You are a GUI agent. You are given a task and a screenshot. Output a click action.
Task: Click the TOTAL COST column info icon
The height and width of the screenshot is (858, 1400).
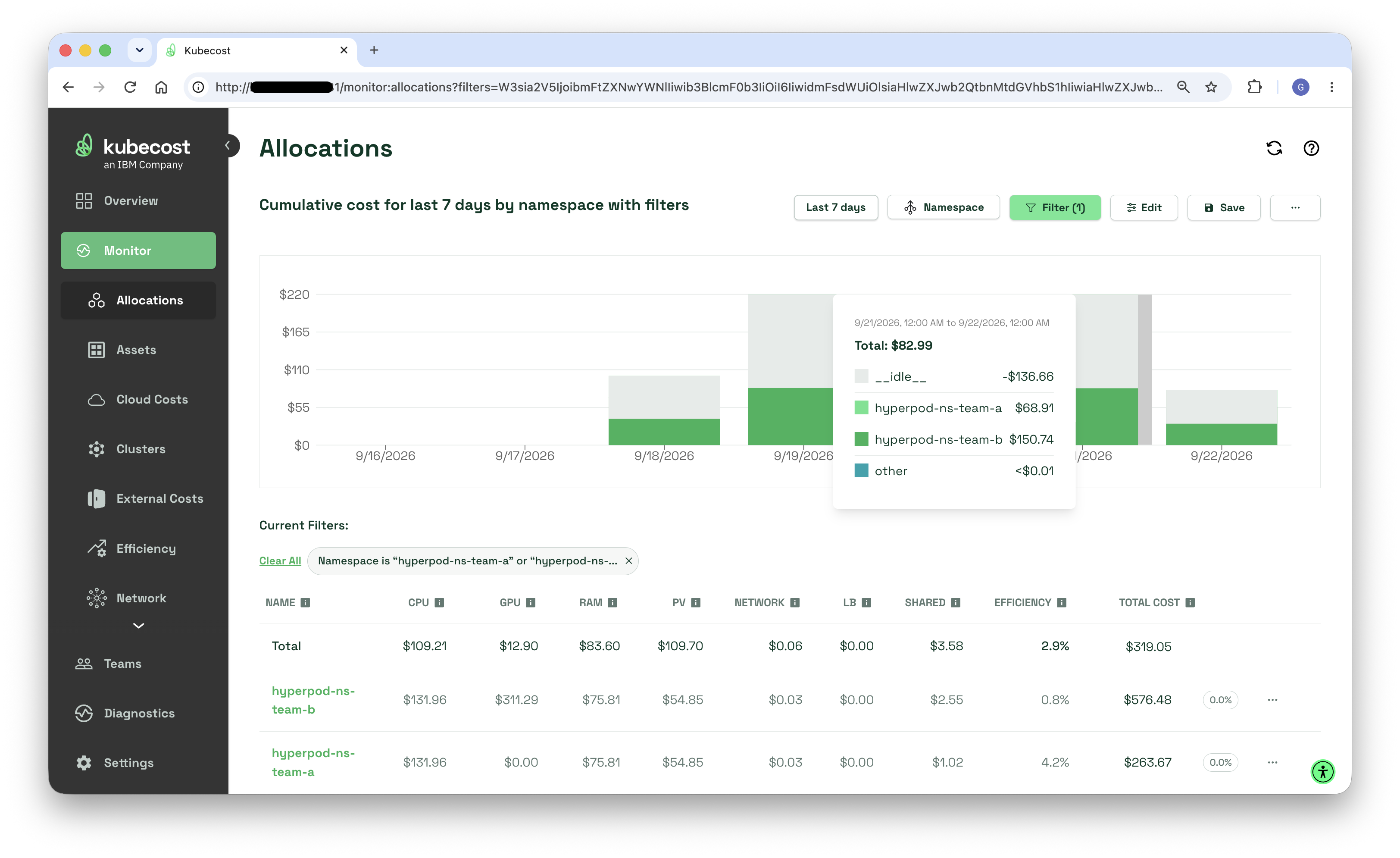pos(1190,602)
